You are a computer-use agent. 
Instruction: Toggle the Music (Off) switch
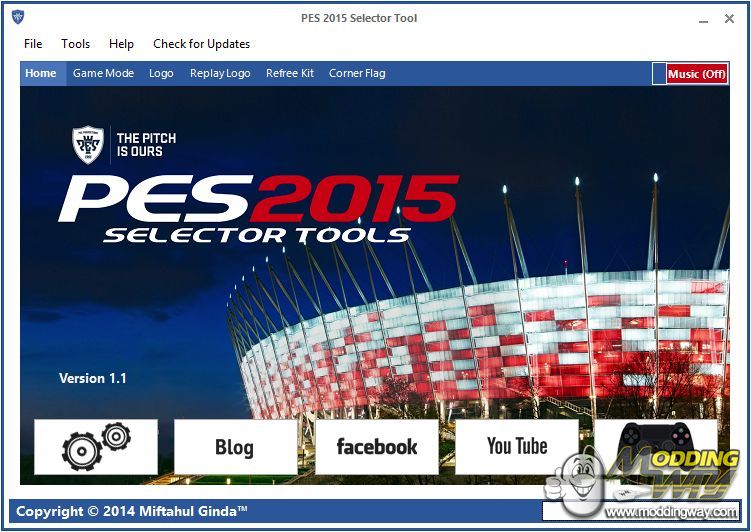pyautogui.click(x=690, y=74)
